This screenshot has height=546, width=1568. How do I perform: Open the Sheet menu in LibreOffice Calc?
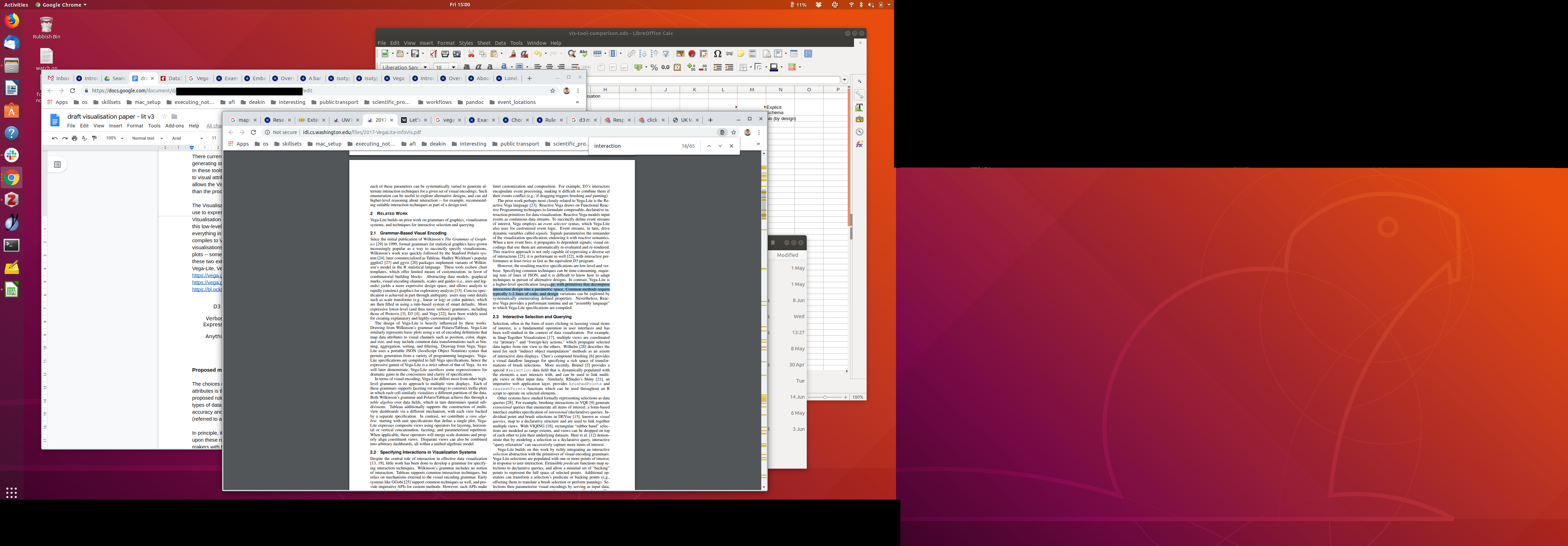pos(483,43)
